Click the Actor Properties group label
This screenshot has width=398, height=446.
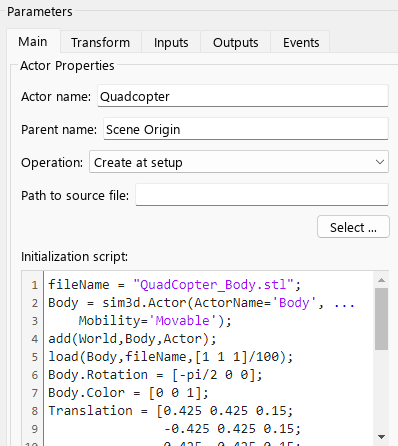pos(67,66)
